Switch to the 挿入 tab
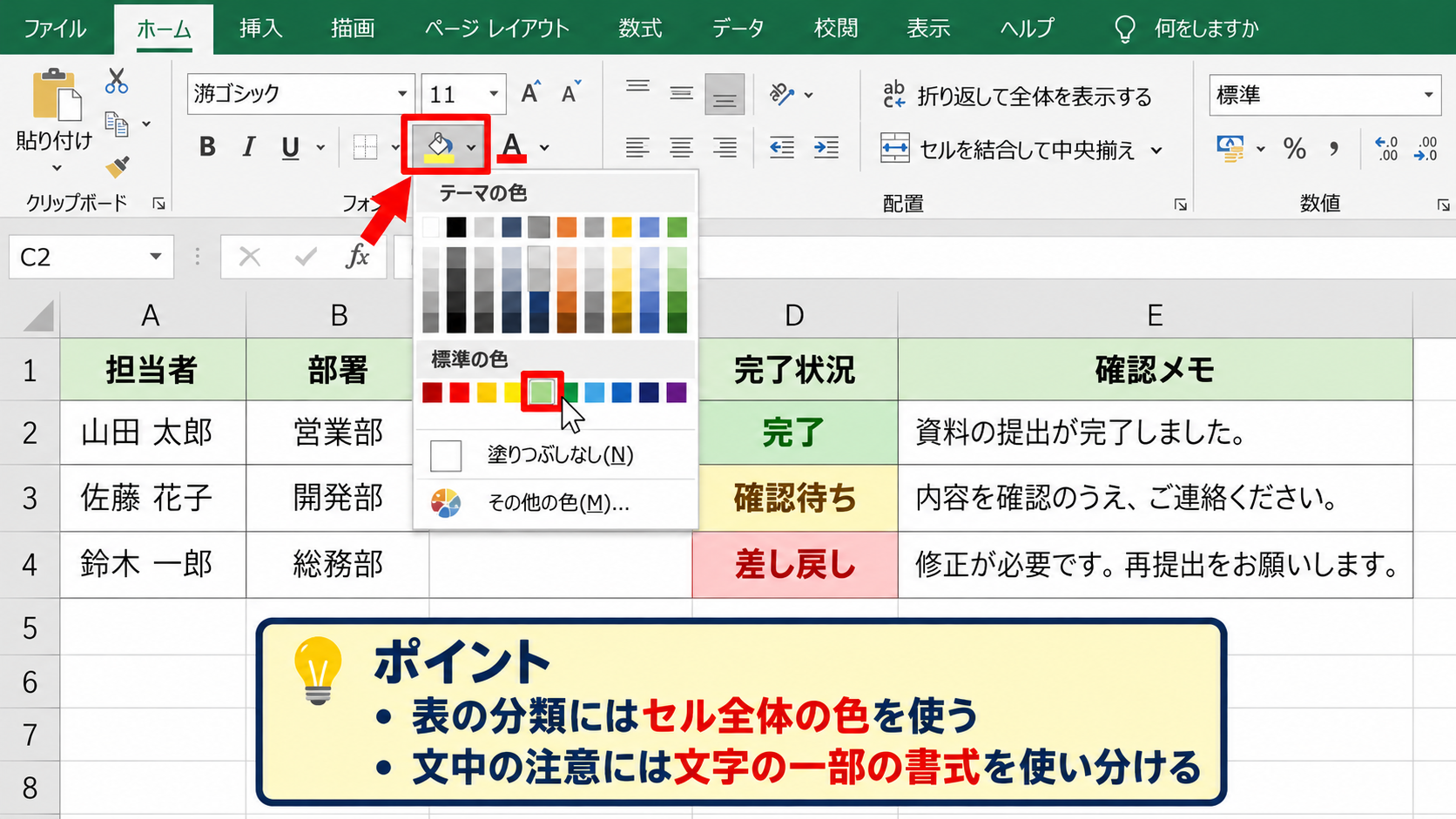The image size is (1456, 819). [260, 29]
